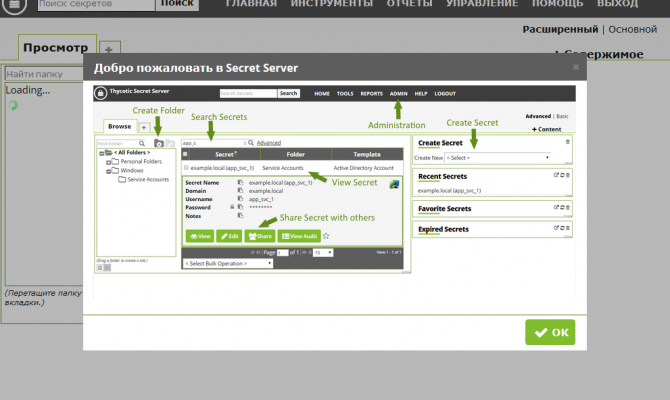Select Service Accounts folder in tutorial image
The image size is (670, 400).
pos(144,179)
